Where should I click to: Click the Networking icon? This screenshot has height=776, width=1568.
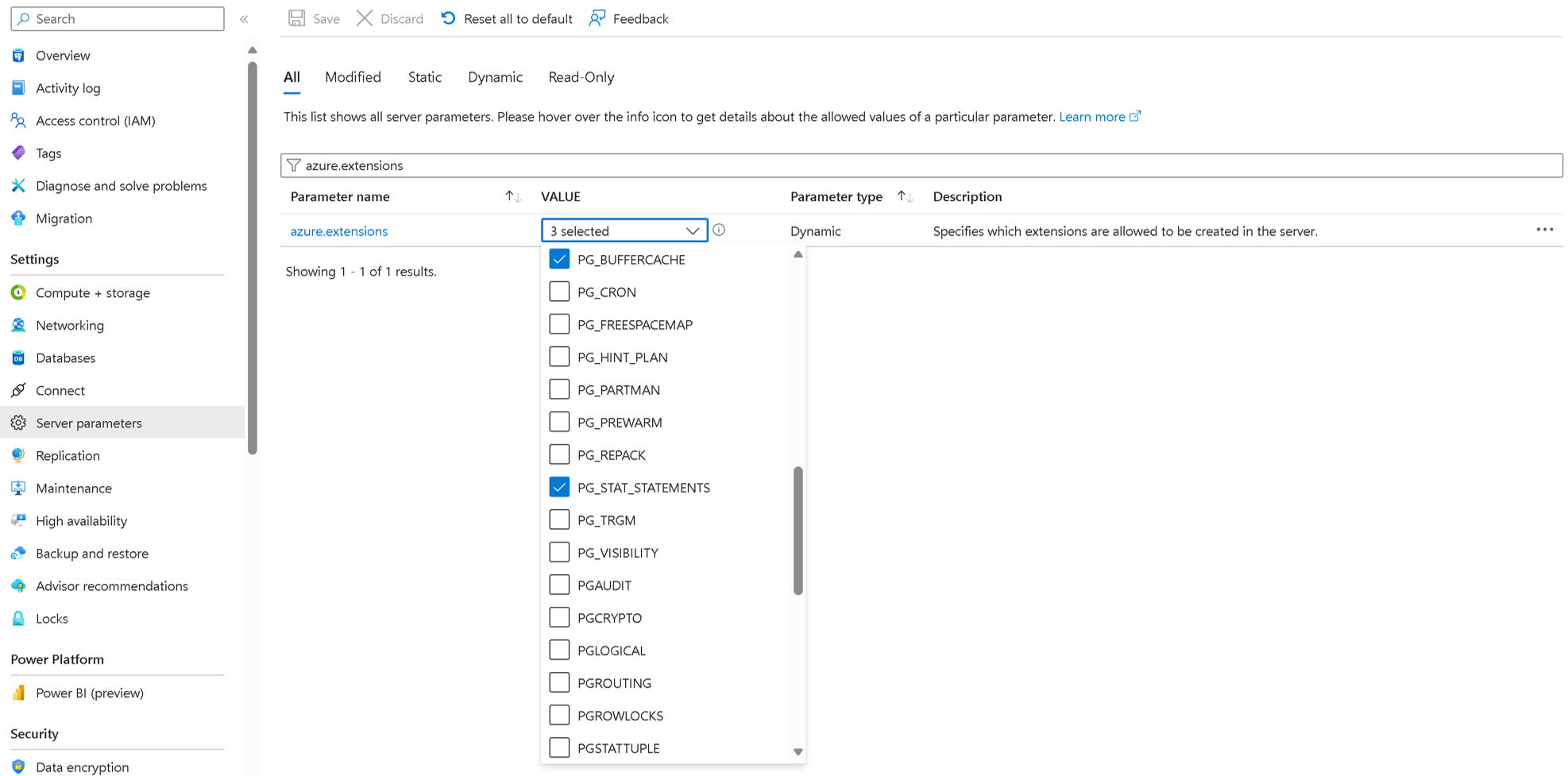point(18,326)
